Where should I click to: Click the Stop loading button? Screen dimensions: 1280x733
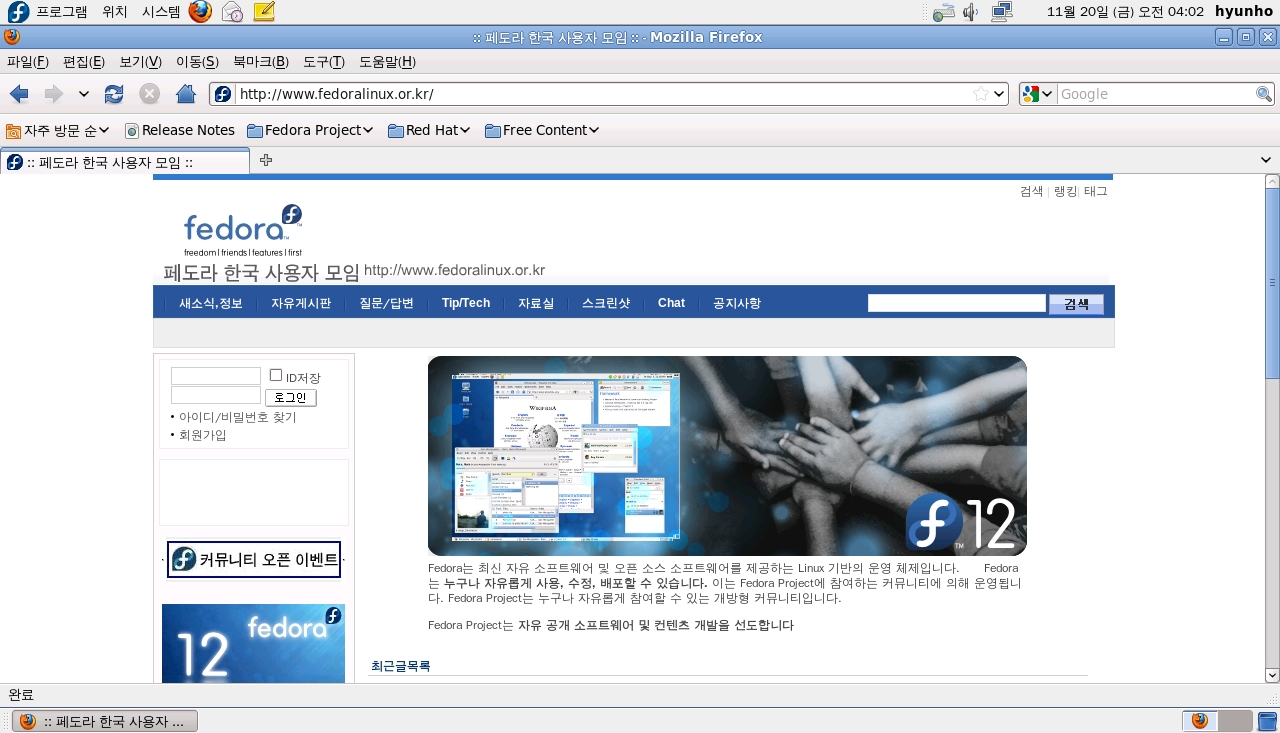[x=149, y=94]
